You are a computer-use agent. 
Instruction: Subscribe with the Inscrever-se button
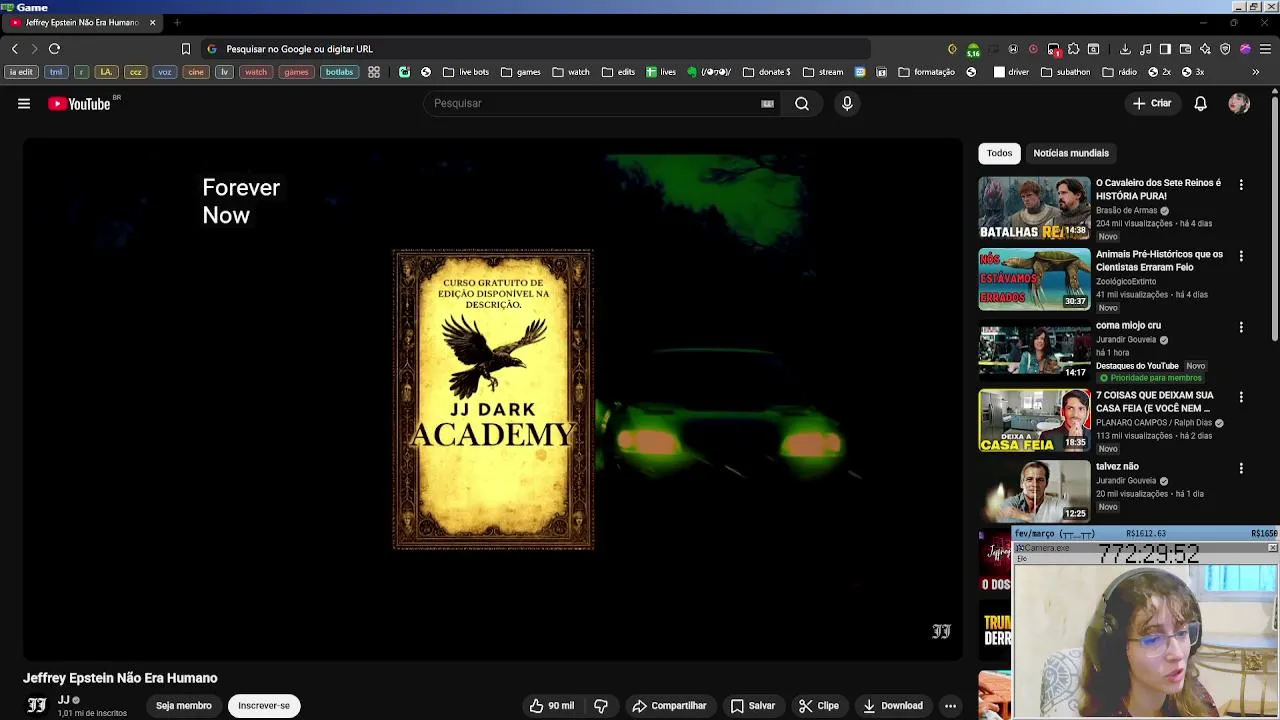pyautogui.click(x=264, y=705)
